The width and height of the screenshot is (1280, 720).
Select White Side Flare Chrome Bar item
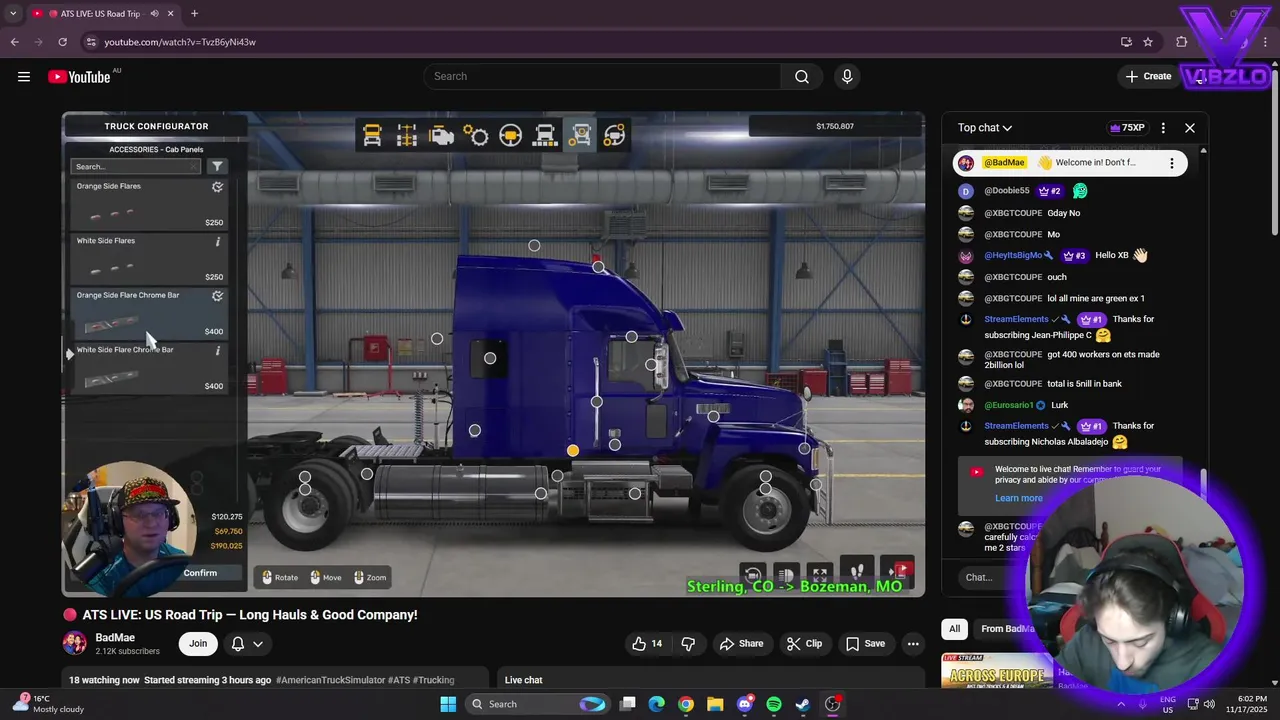[x=150, y=368]
